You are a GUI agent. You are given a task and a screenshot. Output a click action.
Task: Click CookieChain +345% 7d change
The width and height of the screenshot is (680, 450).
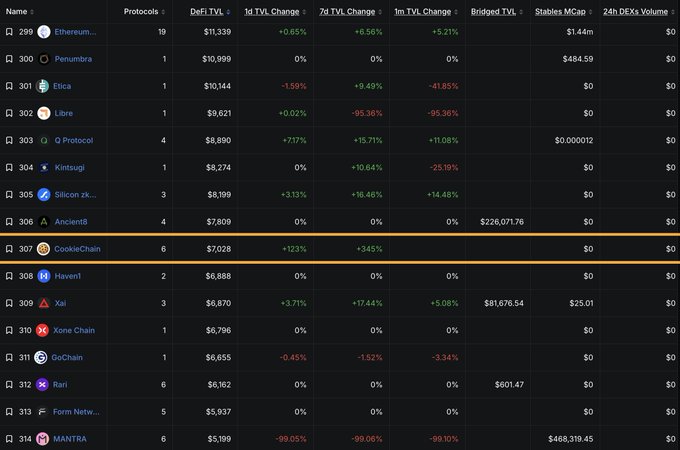click(369, 249)
